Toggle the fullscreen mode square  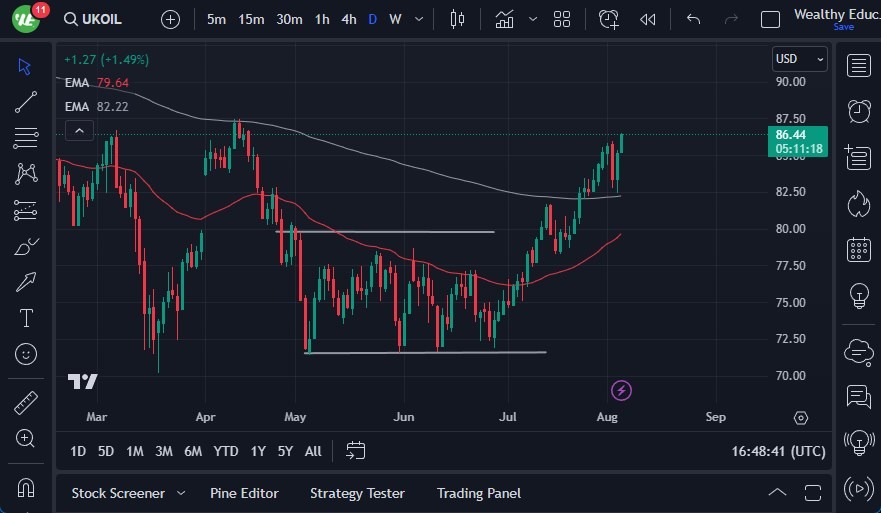click(770, 19)
